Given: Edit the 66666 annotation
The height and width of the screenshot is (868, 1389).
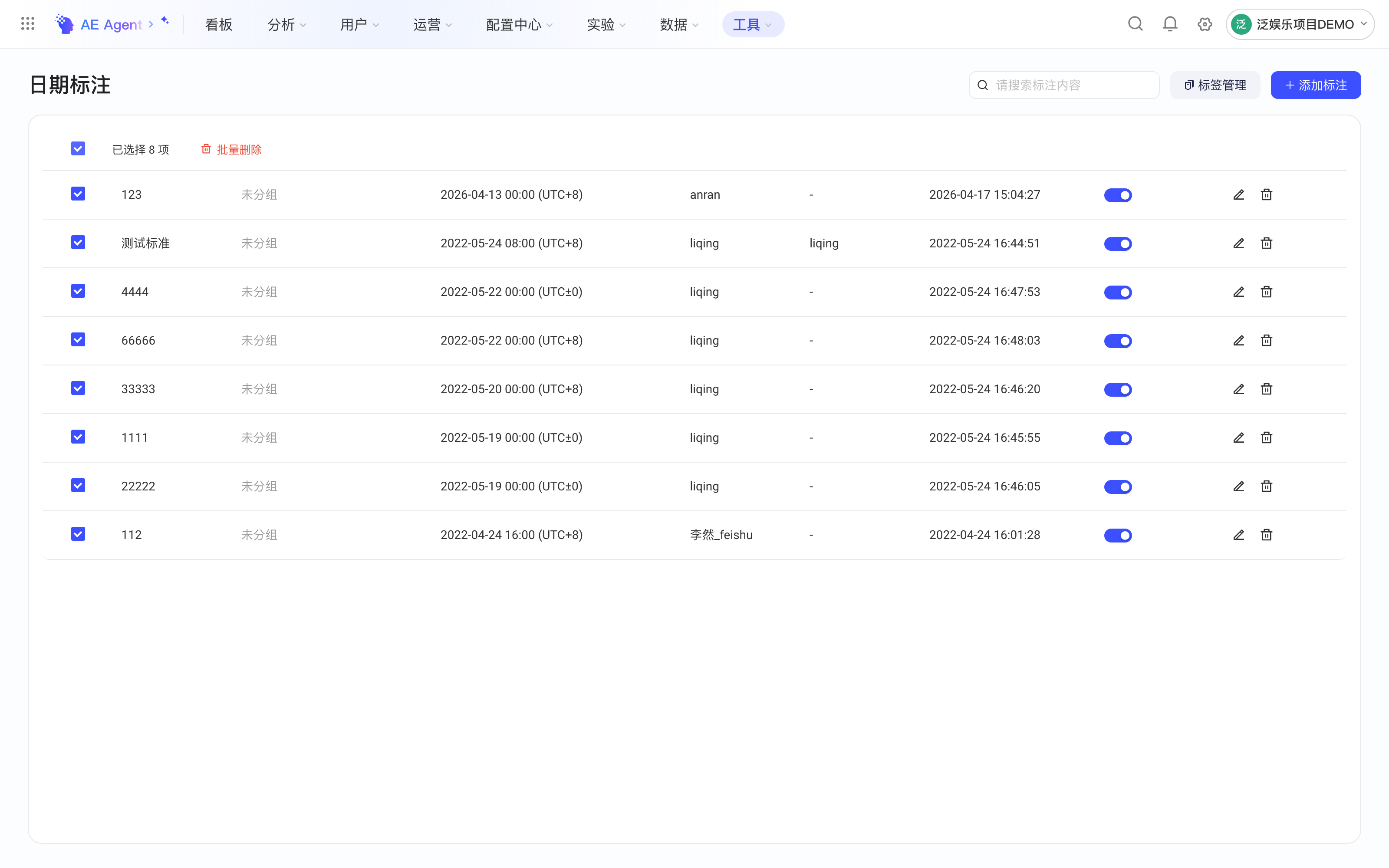Looking at the screenshot, I should [1239, 340].
